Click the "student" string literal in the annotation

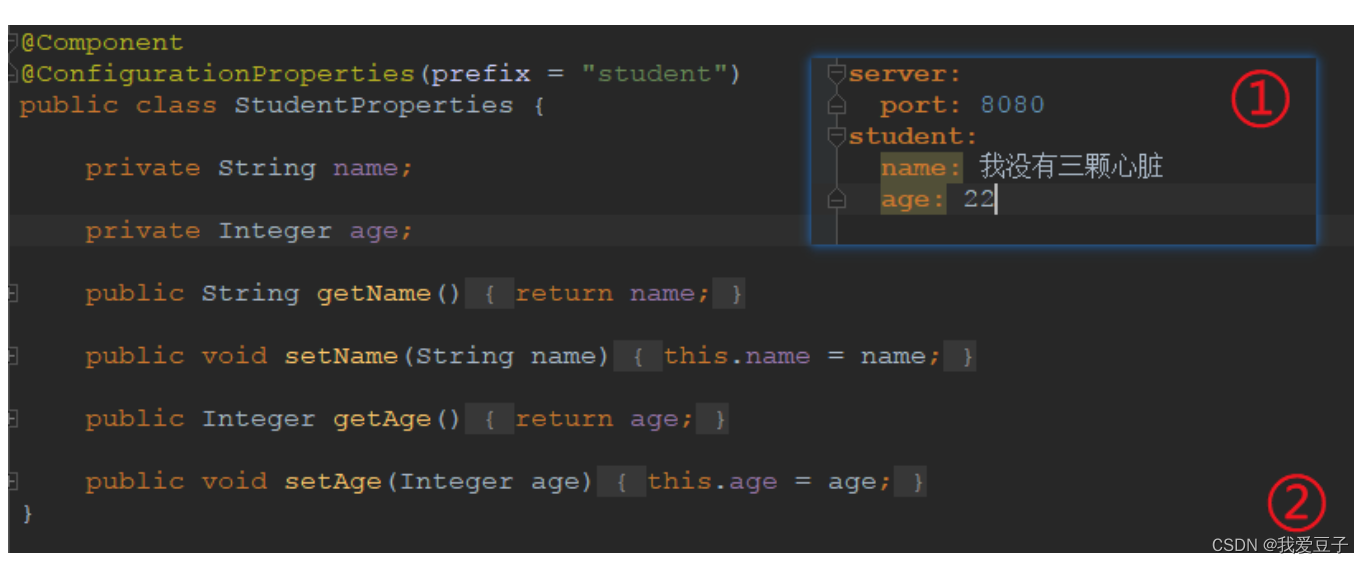654,74
